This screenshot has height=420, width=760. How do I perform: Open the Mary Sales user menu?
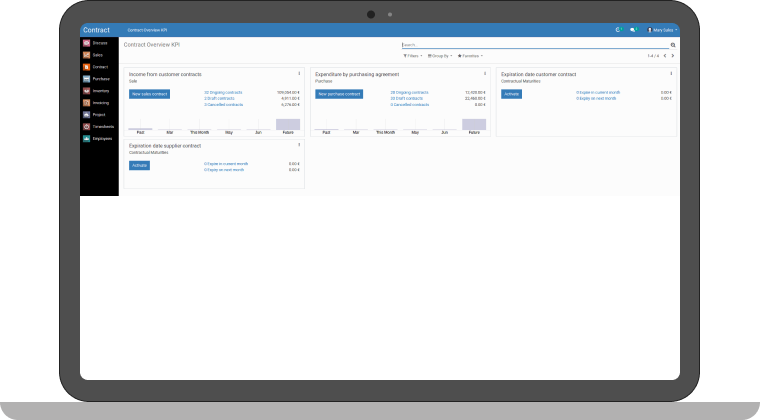point(663,30)
